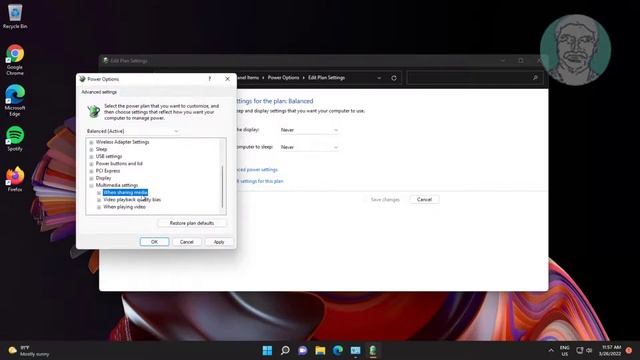
Task: Open the clock and date flyout
Action: point(610,350)
